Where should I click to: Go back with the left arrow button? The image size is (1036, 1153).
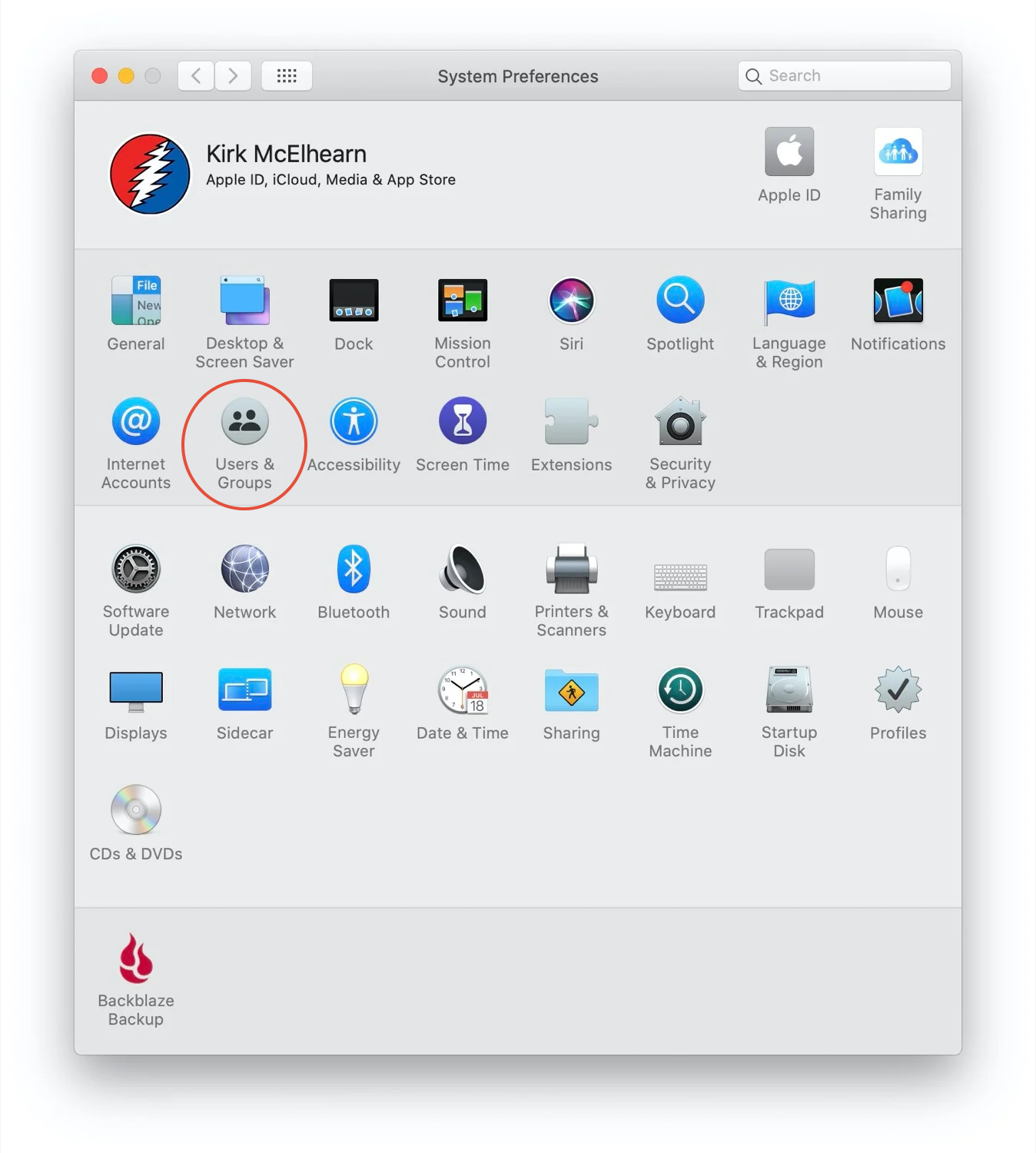tap(196, 75)
